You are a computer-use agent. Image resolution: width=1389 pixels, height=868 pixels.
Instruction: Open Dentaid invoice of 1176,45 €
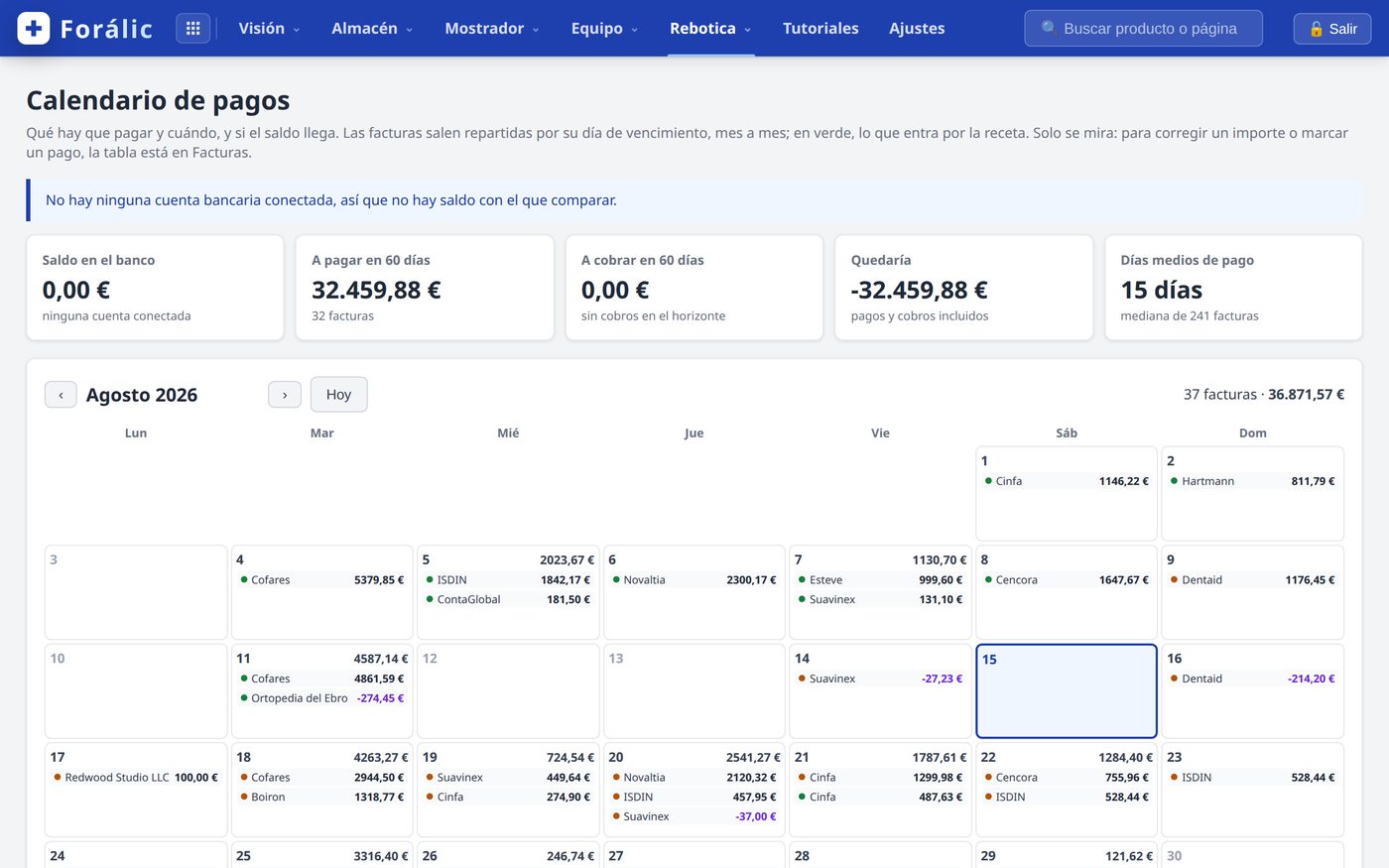[1252, 580]
